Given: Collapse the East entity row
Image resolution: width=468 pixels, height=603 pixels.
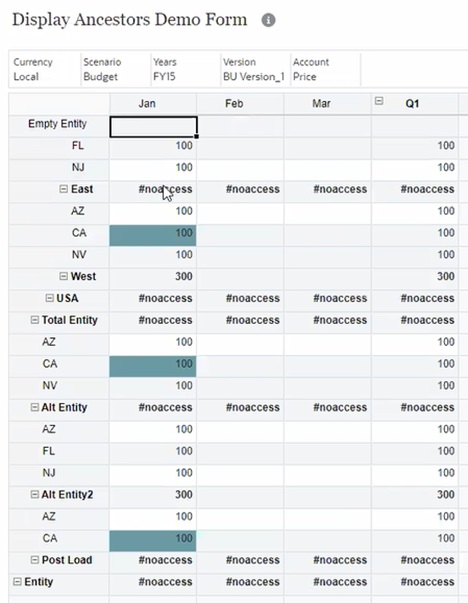Looking at the screenshot, I should pos(63,189).
